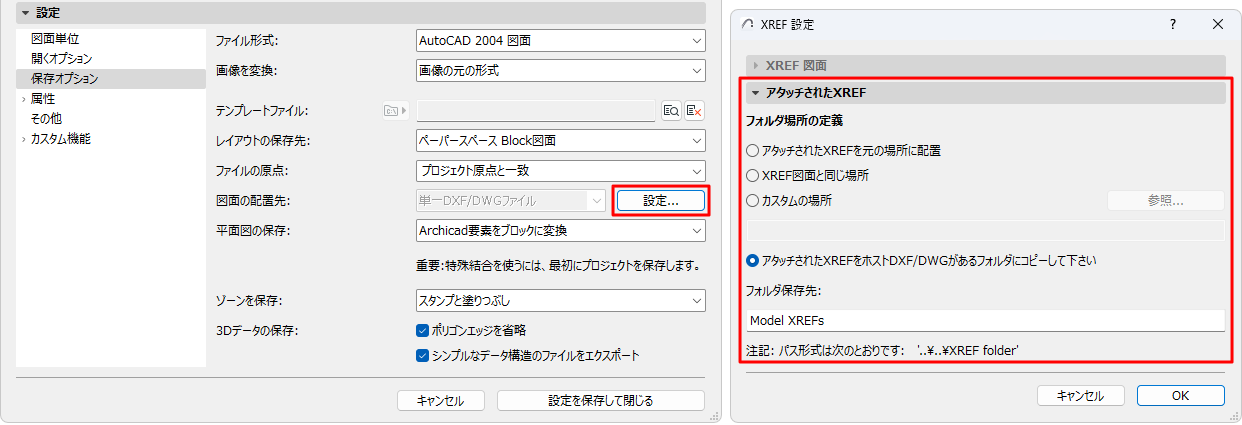Click the 重要:特殊結合を使うには note
This screenshot has height=425, width=1242.
pyautogui.click(x=558, y=267)
